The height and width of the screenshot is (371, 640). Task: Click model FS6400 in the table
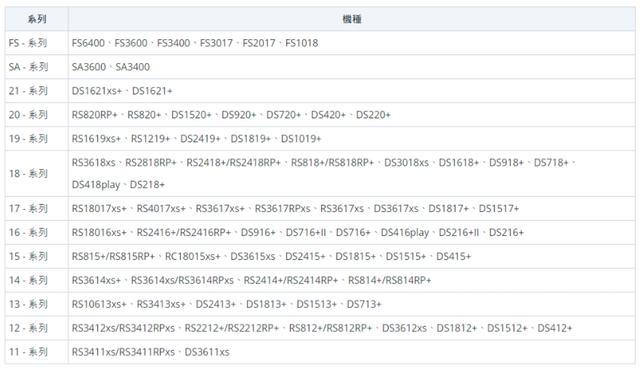[88, 43]
